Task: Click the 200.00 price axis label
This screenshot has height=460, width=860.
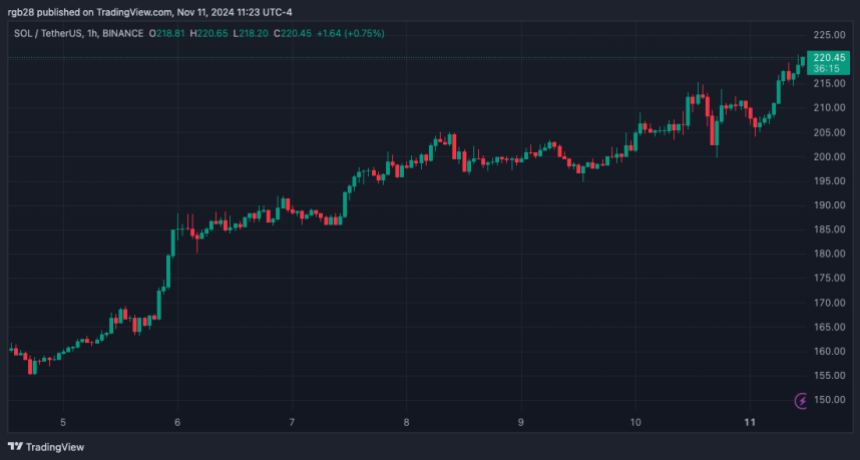Action: pyautogui.click(x=830, y=157)
